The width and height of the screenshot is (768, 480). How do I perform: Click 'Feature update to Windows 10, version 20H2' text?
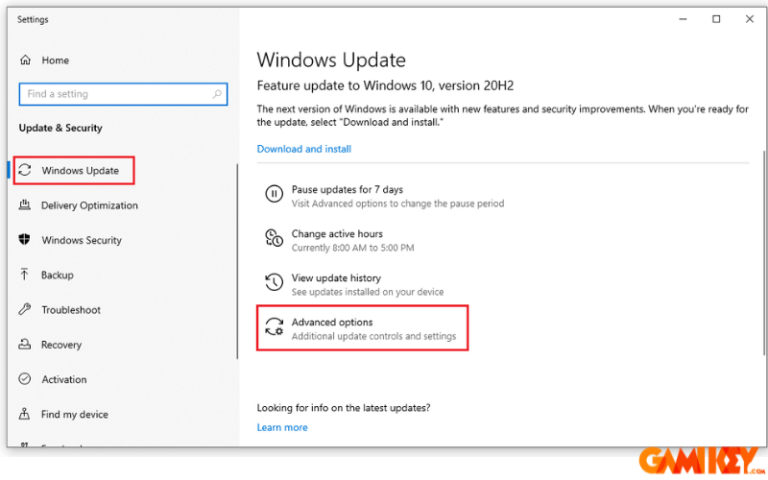[x=385, y=86]
